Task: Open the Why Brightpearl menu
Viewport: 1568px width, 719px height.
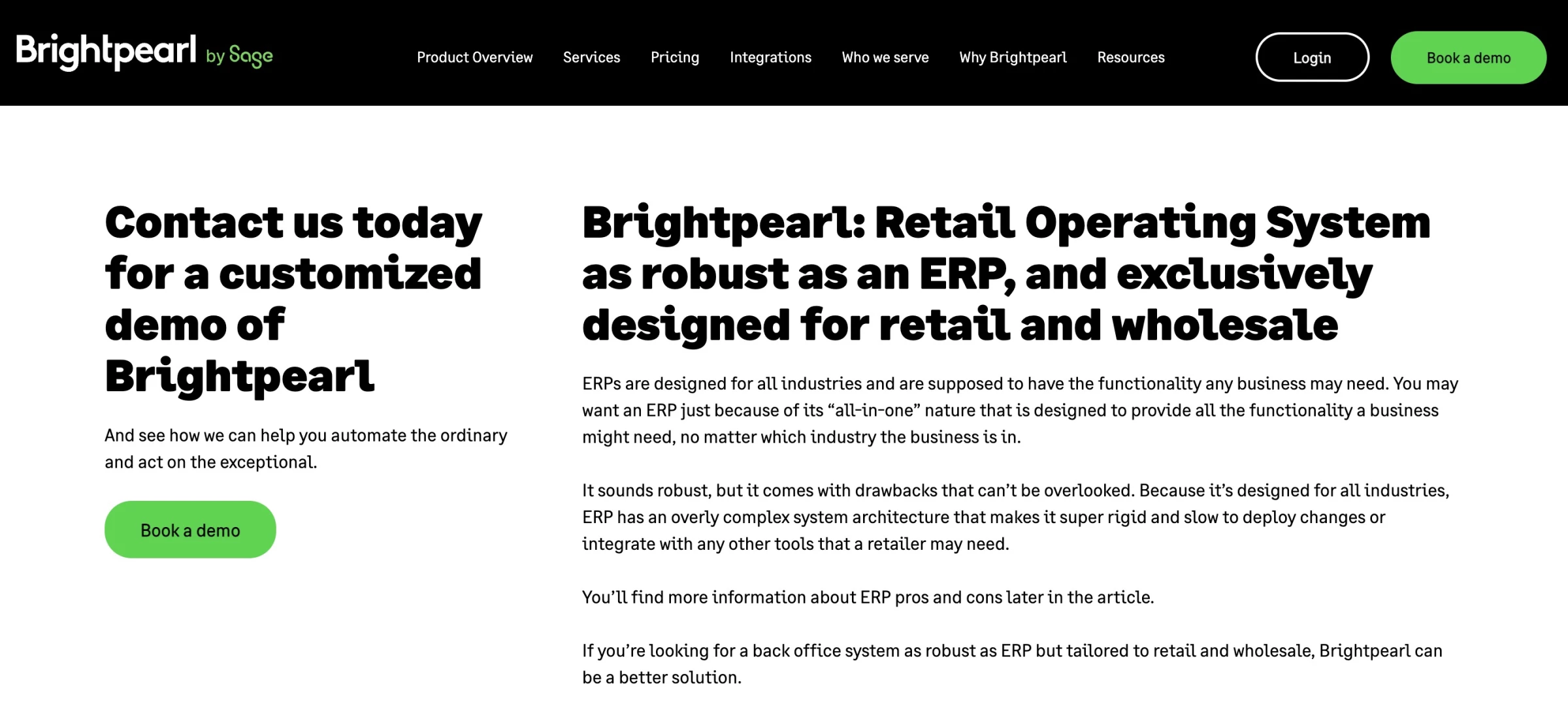Action: point(1013,57)
